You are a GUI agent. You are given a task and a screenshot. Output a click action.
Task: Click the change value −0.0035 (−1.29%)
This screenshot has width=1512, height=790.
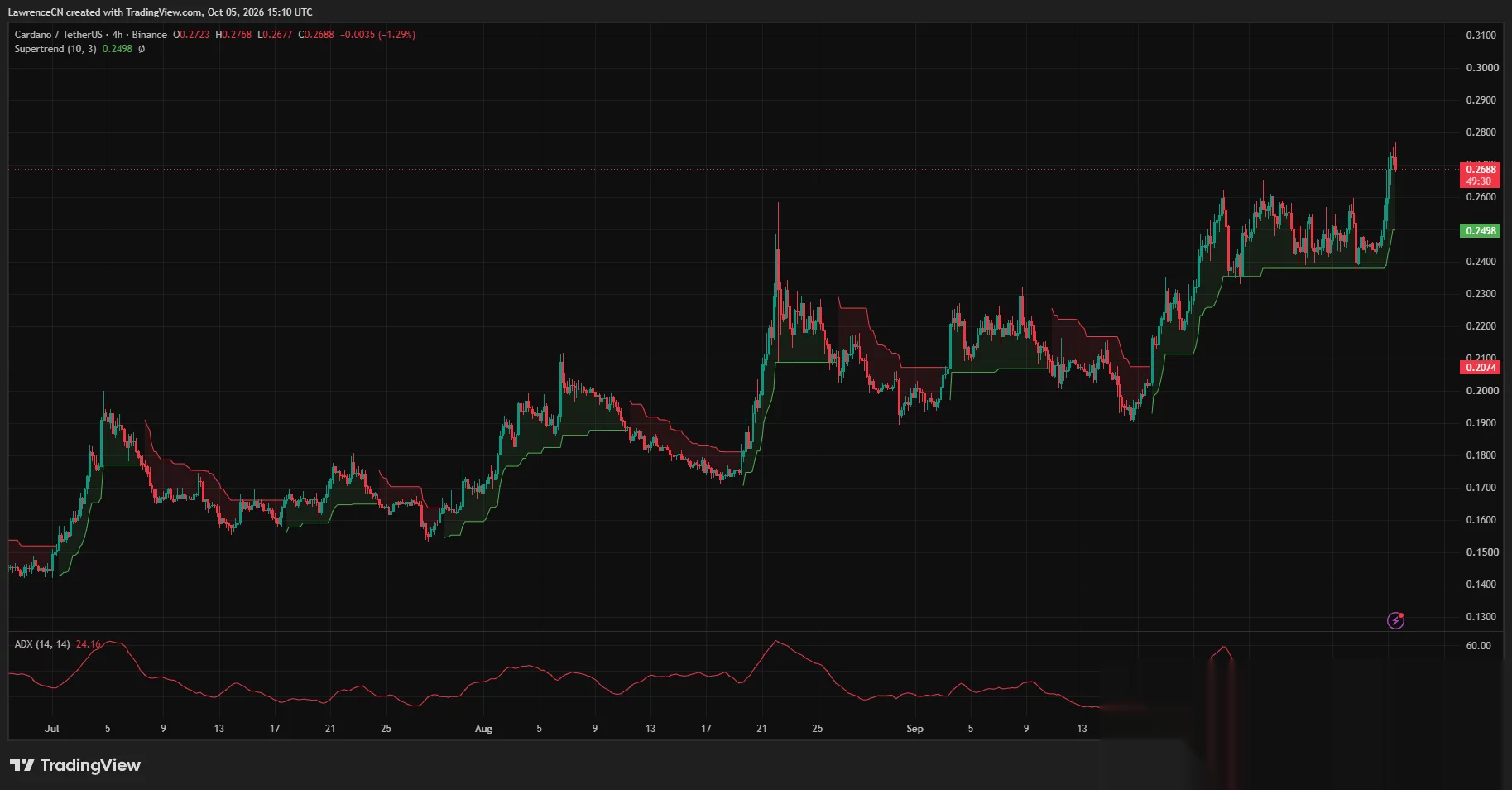coord(377,35)
